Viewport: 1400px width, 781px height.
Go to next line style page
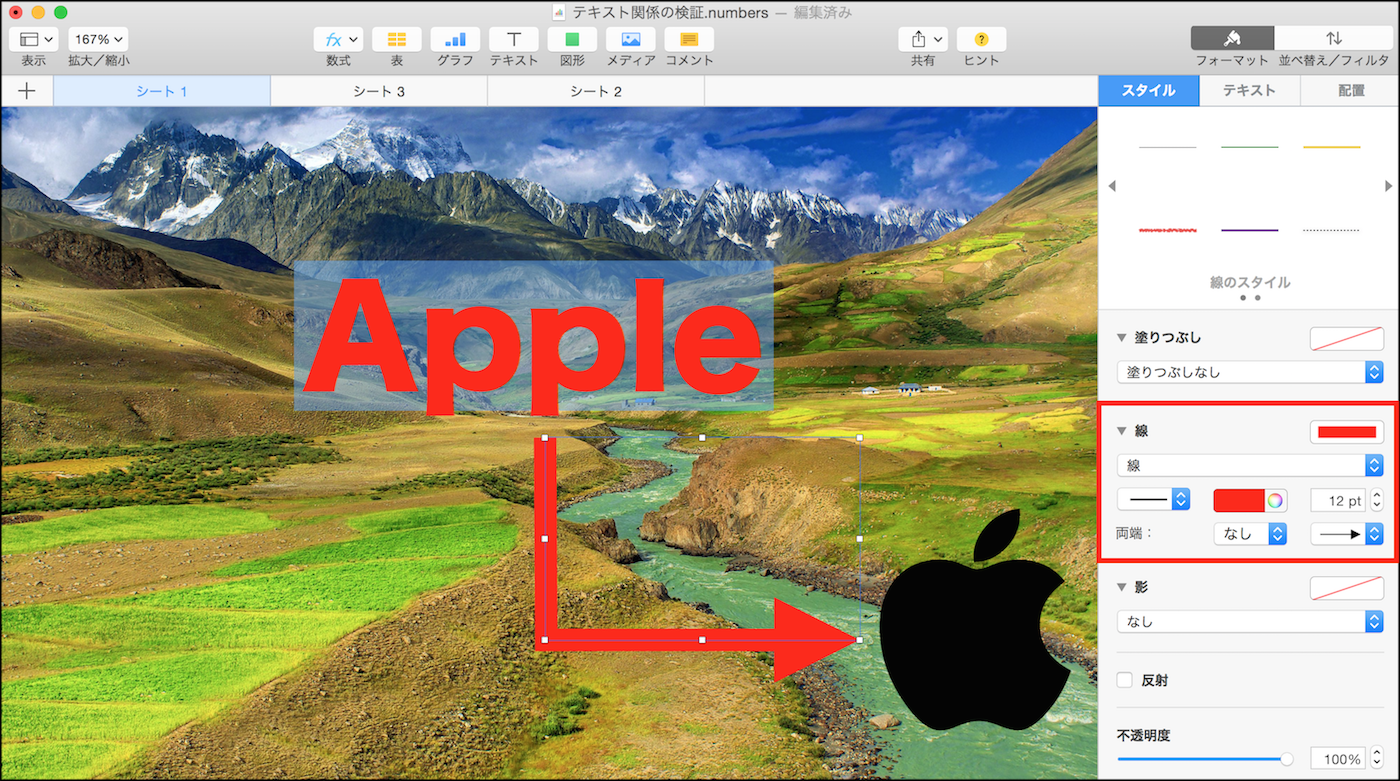[1388, 186]
